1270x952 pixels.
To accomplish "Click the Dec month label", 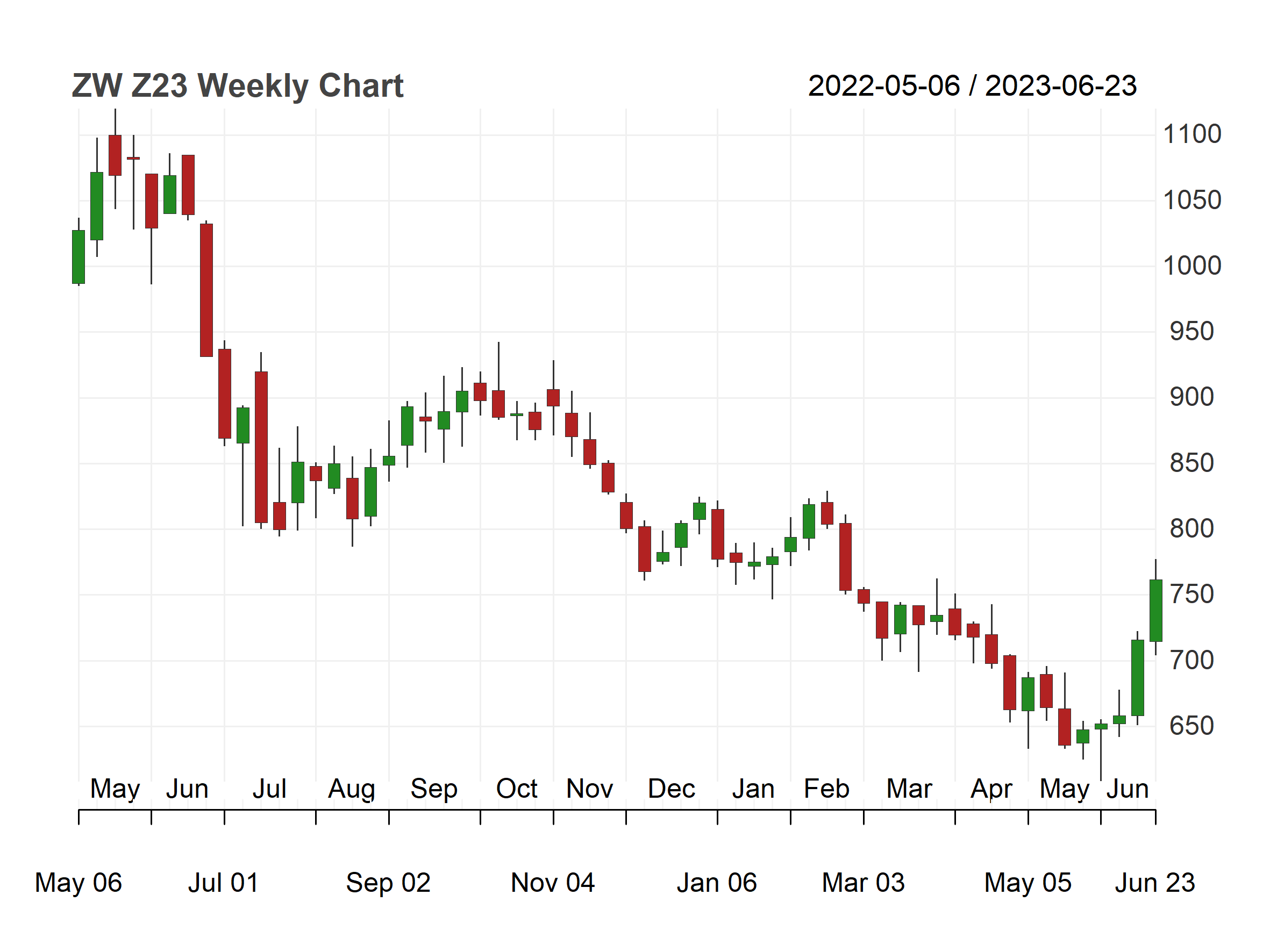I will (x=671, y=789).
